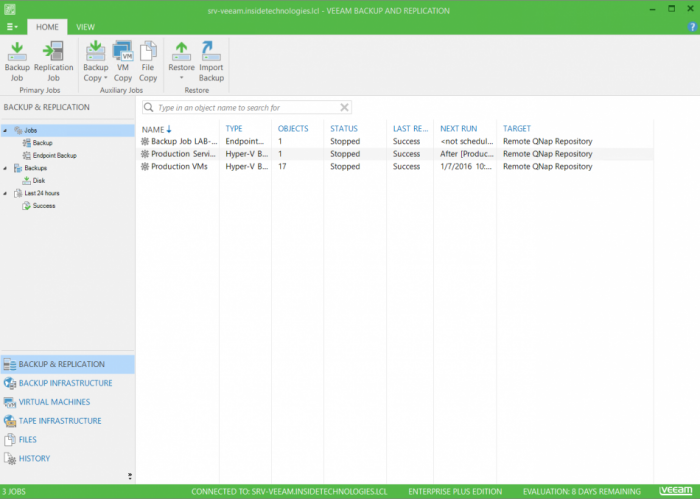Viewport: 700px width, 499px height.
Task: Clear the search field with the X
Action: pos(344,108)
